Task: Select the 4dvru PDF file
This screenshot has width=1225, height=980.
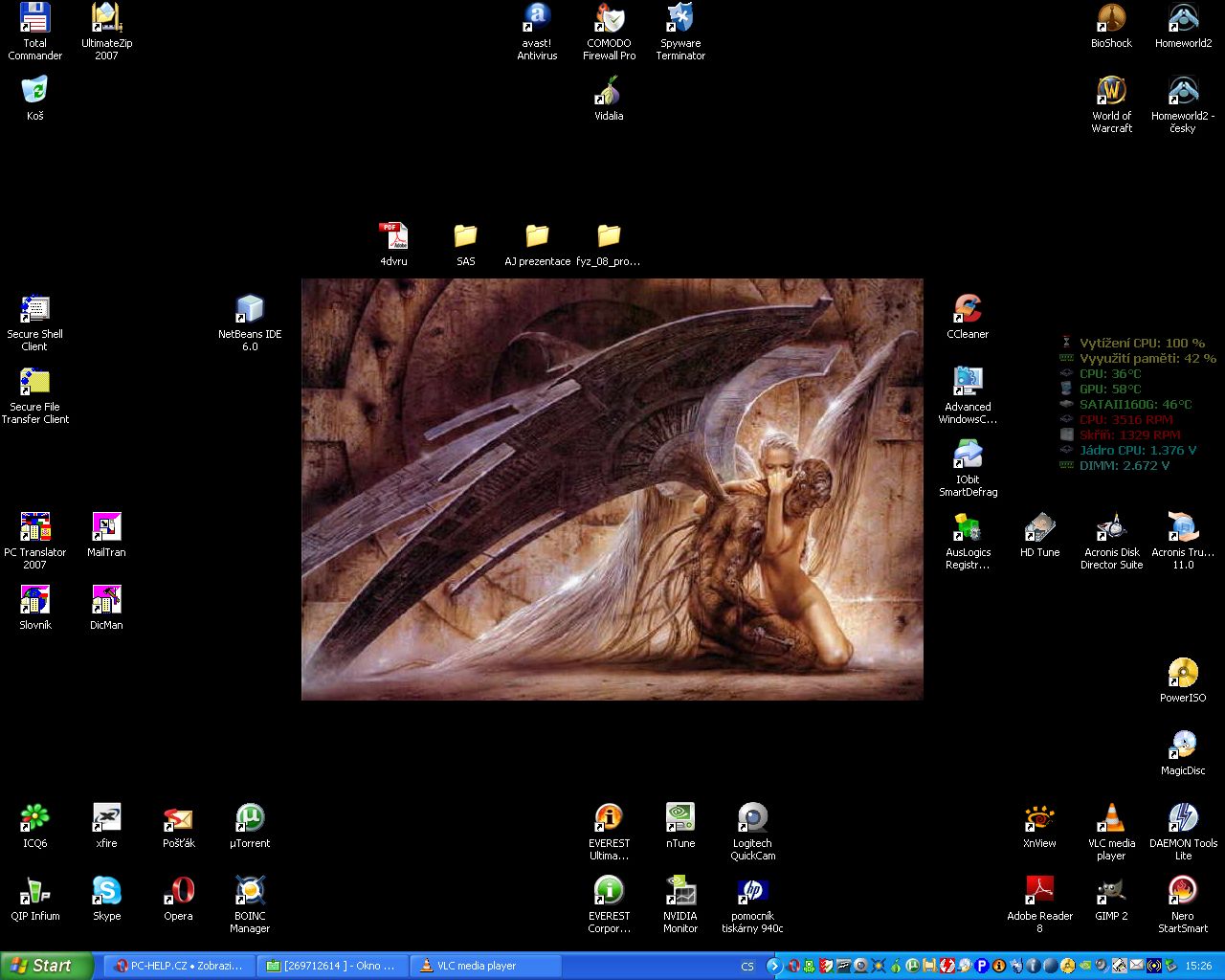Action: (393, 237)
